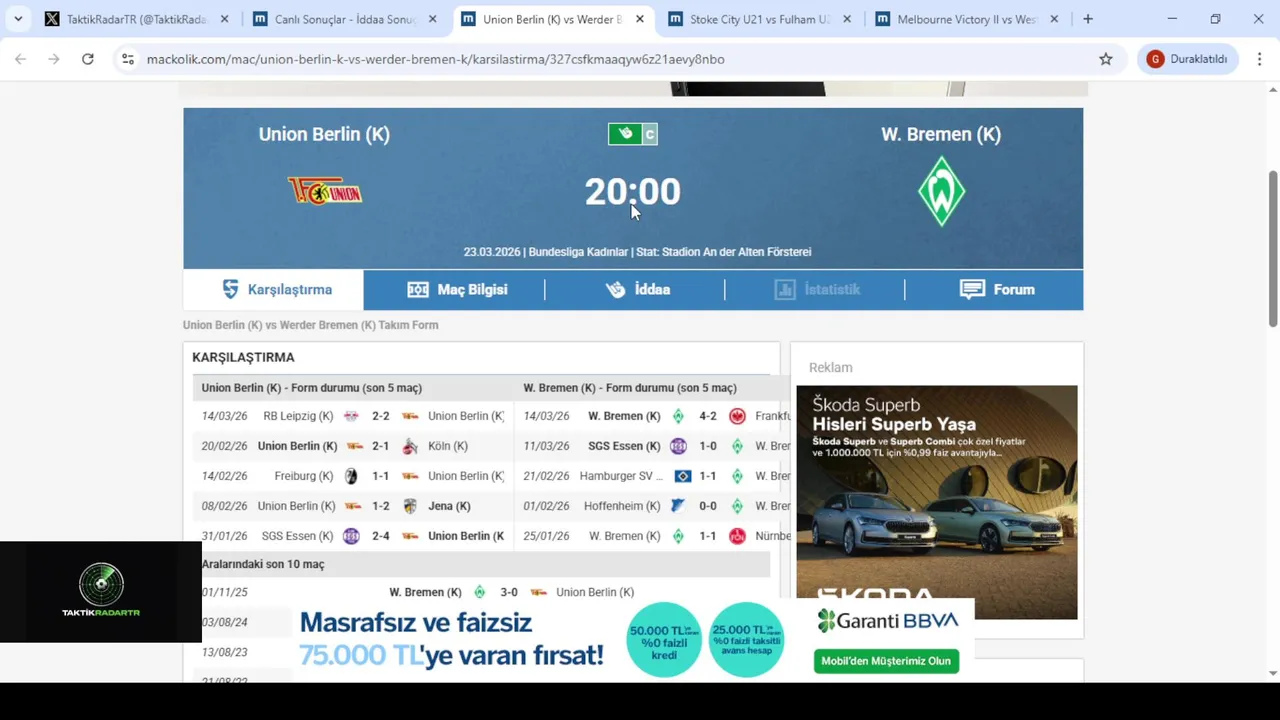Open the 3-0 W. Bremen vs Union Berlin score
Screen dimensions: 1280x720
[x=508, y=592]
